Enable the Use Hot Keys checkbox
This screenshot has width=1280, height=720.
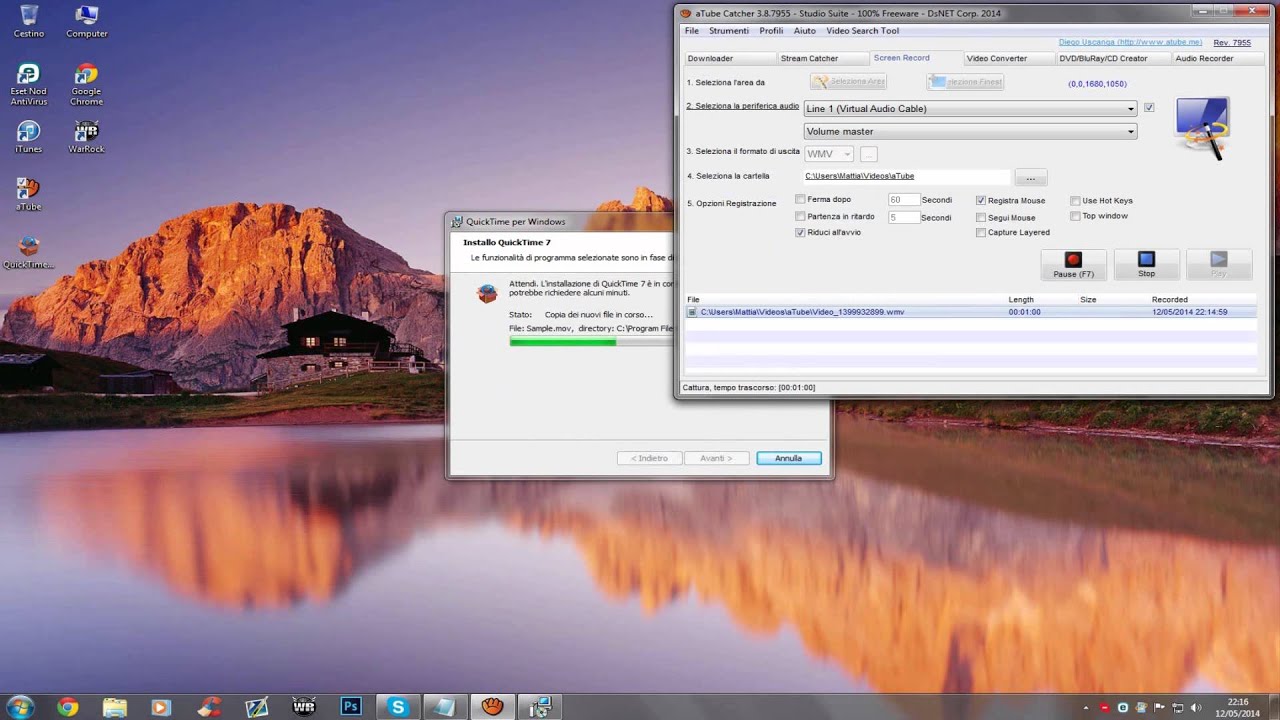1075,200
